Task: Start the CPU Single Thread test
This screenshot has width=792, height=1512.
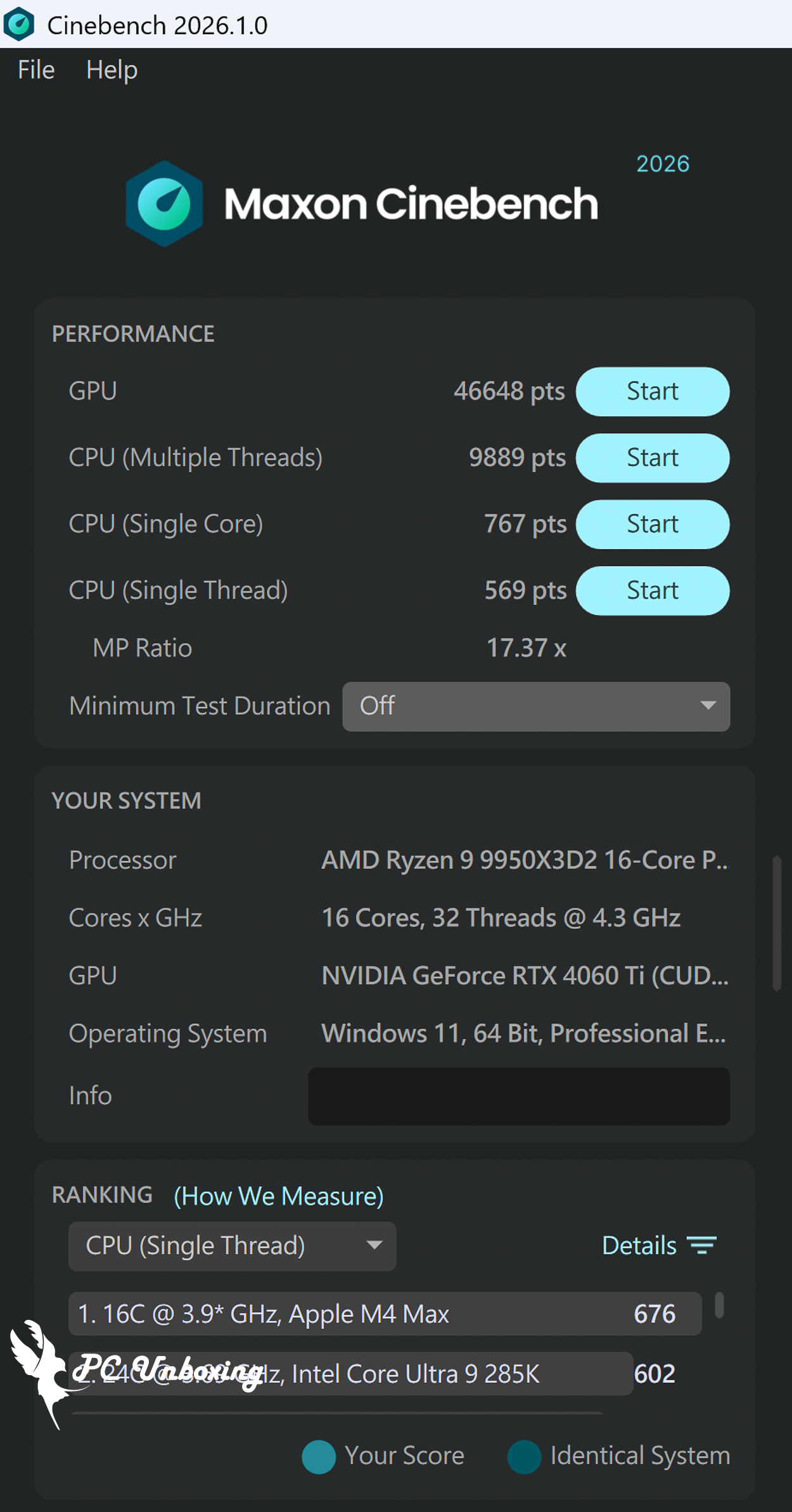Action: point(653,591)
